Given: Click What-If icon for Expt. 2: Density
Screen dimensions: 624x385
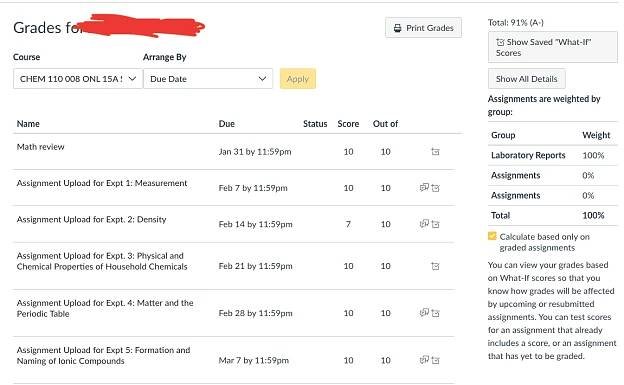Looking at the screenshot, I should pyautogui.click(x=435, y=225).
